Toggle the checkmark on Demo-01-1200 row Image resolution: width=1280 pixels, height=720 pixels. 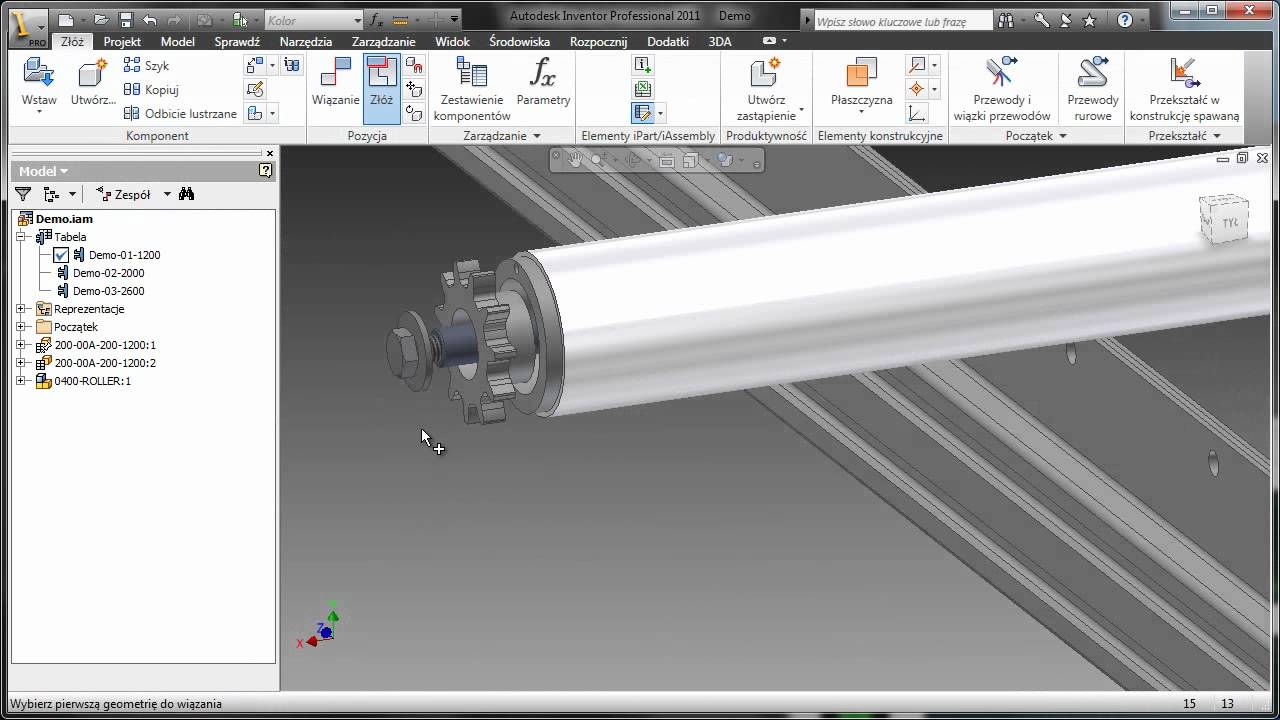coord(61,255)
